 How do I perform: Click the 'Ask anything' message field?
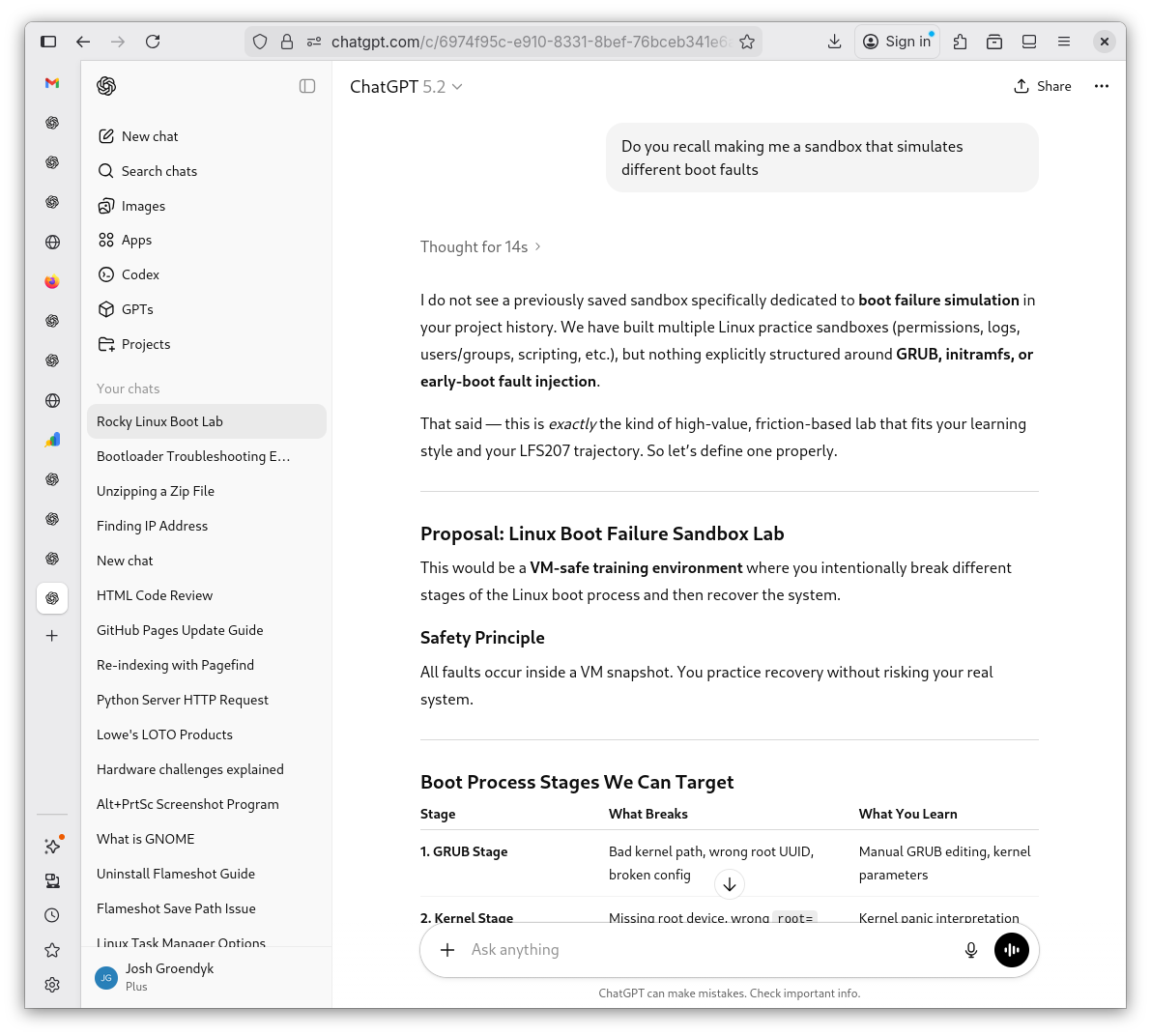pyautogui.click(x=705, y=950)
